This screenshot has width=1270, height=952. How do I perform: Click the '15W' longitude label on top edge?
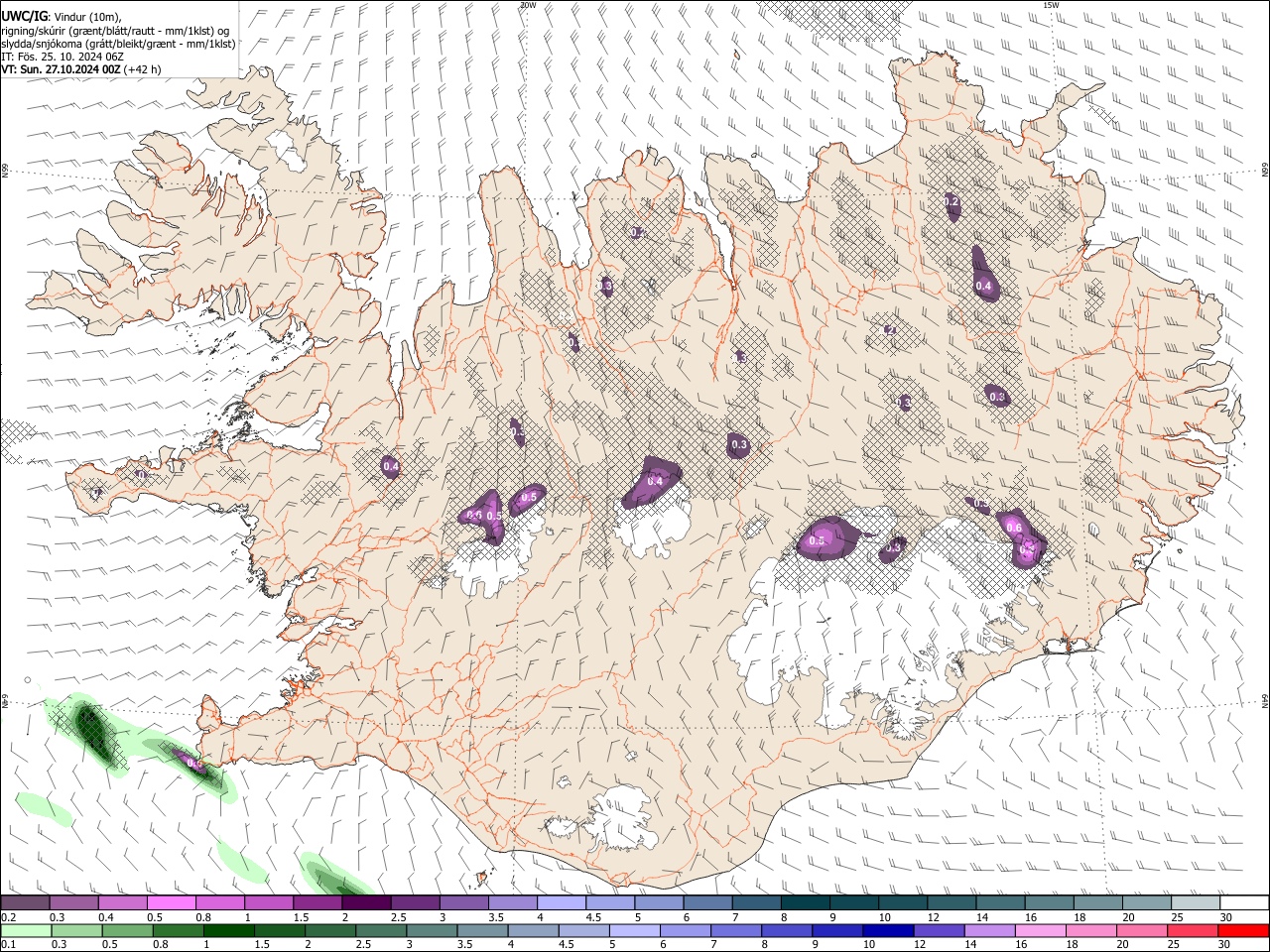[x=1050, y=5]
